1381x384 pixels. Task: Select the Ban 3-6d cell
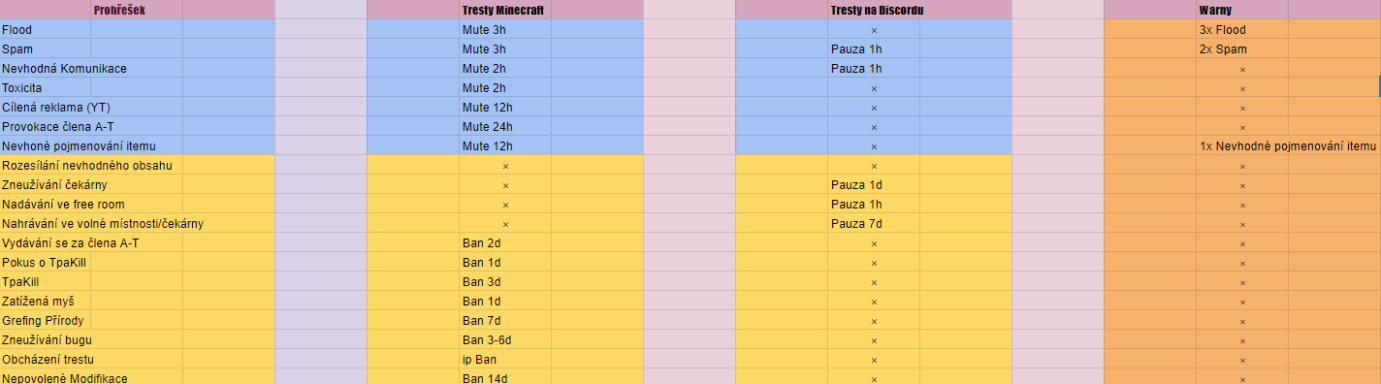505,340
